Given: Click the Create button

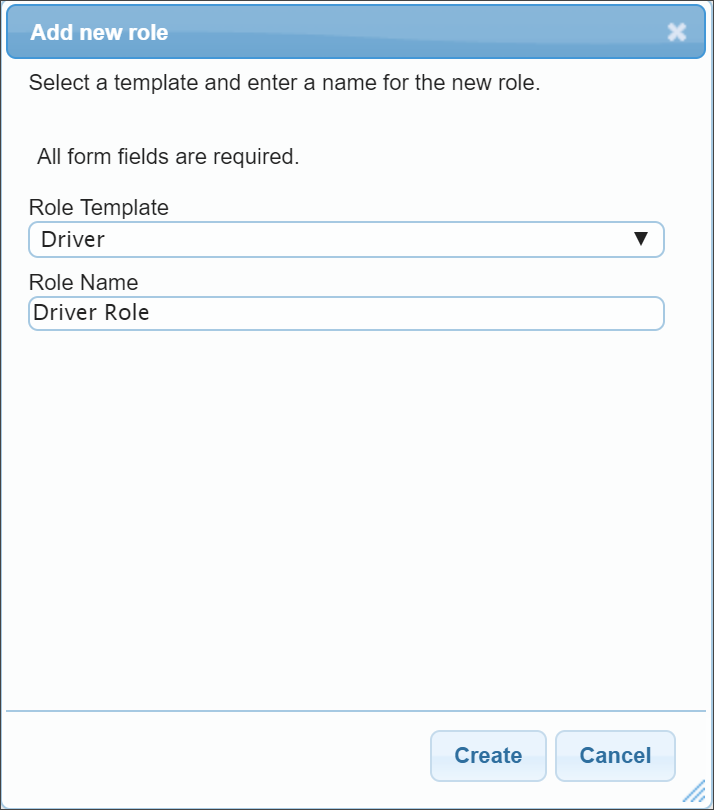Looking at the screenshot, I should tap(488, 756).
